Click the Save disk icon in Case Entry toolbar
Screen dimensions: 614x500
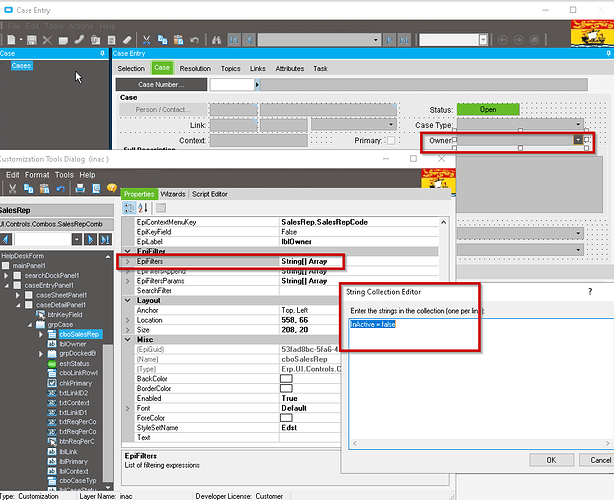point(32,40)
